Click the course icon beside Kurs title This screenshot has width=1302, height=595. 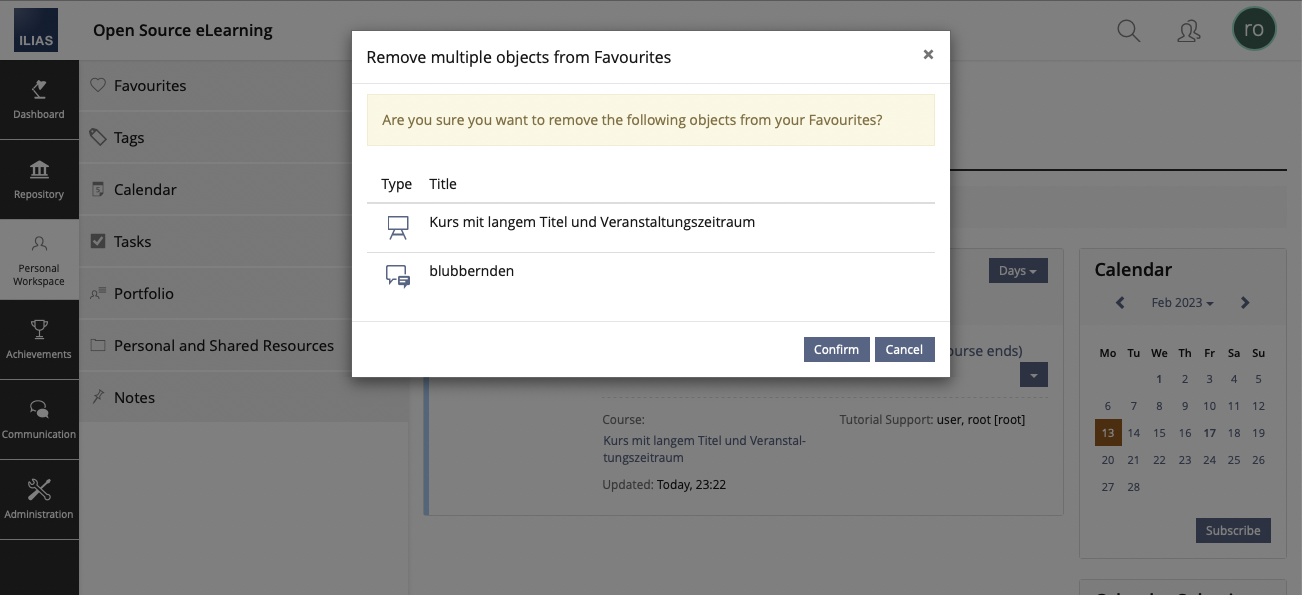tap(398, 228)
